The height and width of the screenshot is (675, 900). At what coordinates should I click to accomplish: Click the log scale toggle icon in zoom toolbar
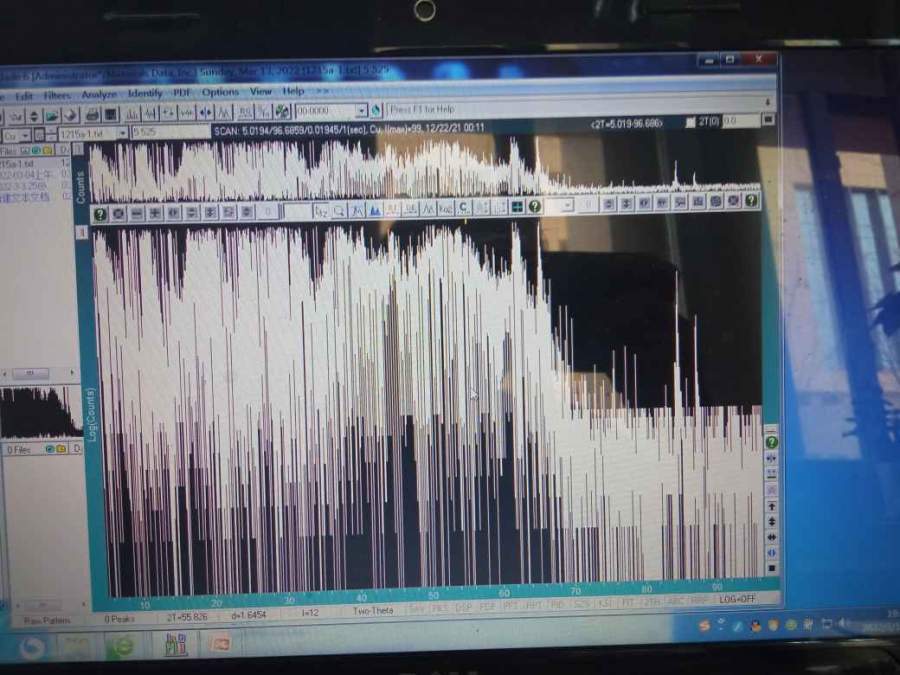coord(445,208)
